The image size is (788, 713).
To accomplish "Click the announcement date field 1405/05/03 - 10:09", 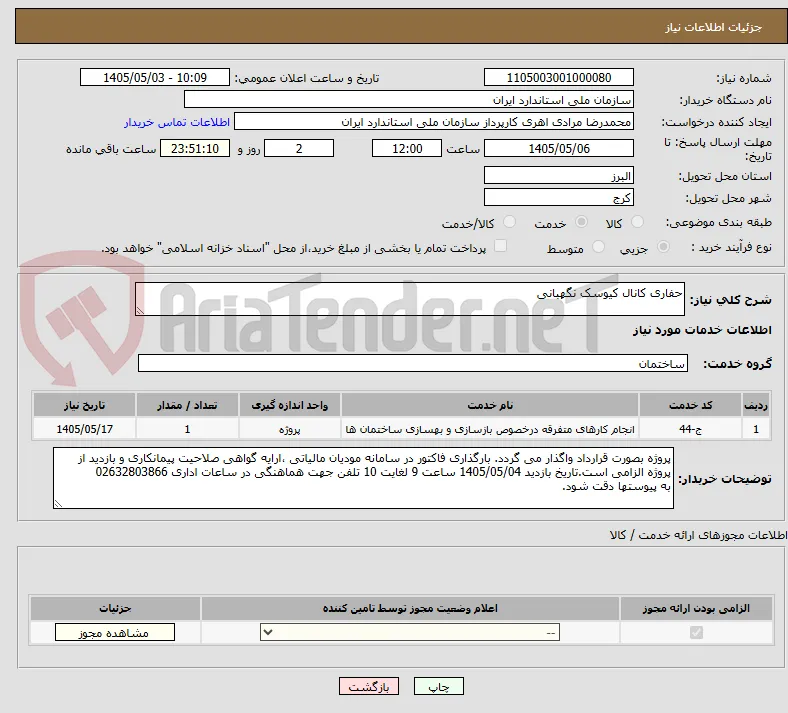I will [155, 77].
